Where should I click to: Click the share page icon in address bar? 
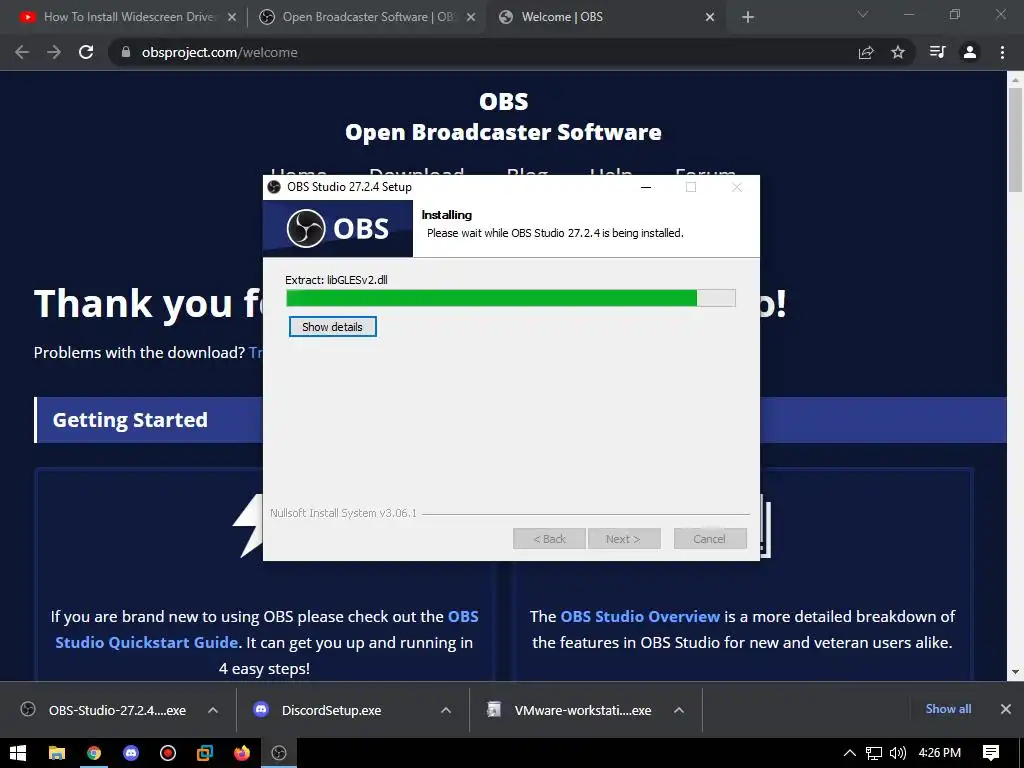click(x=866, y=52)
